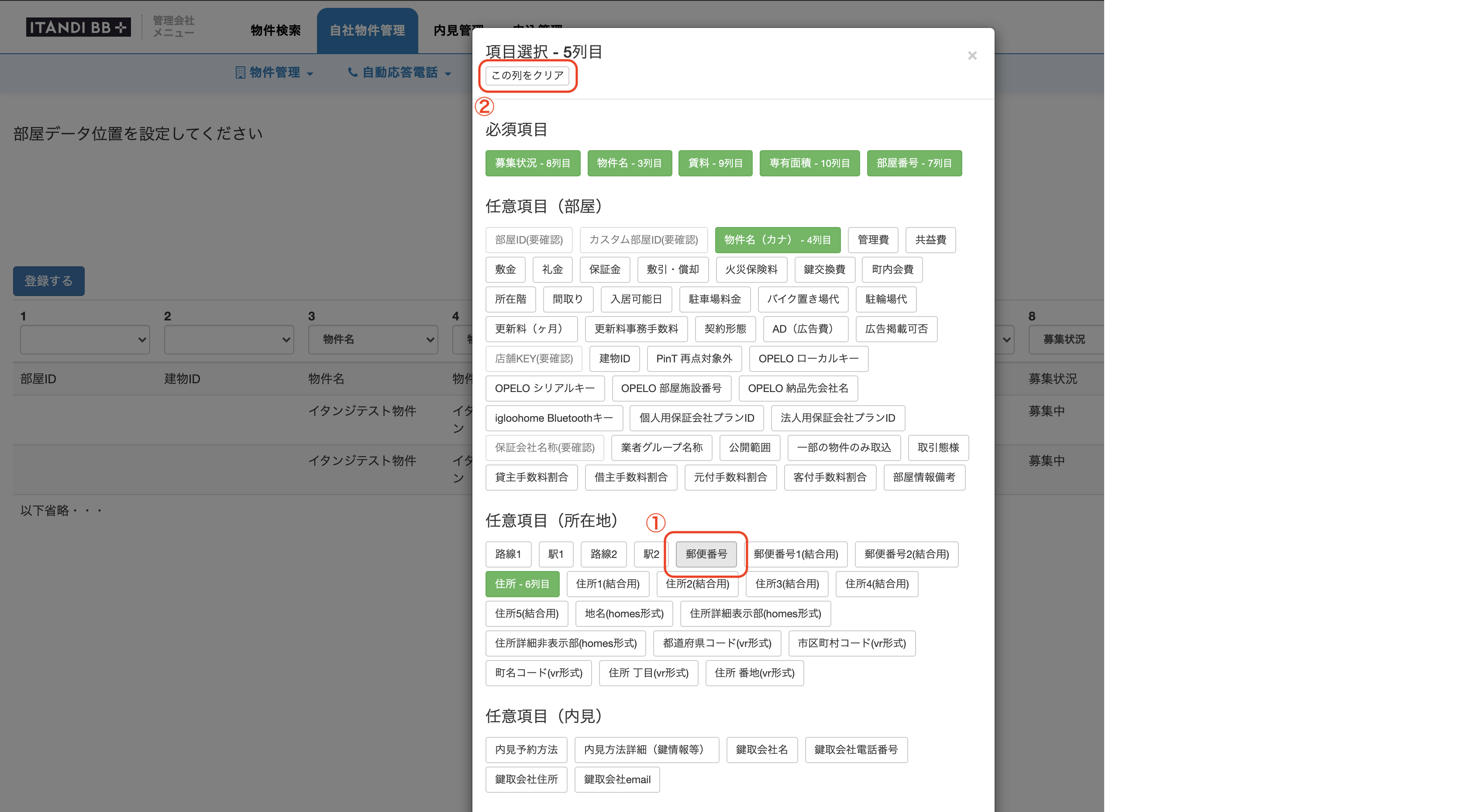Select 部屋番号 - 7列目 required item
This screenshot has height=812, width=1467.
point(914,163)
